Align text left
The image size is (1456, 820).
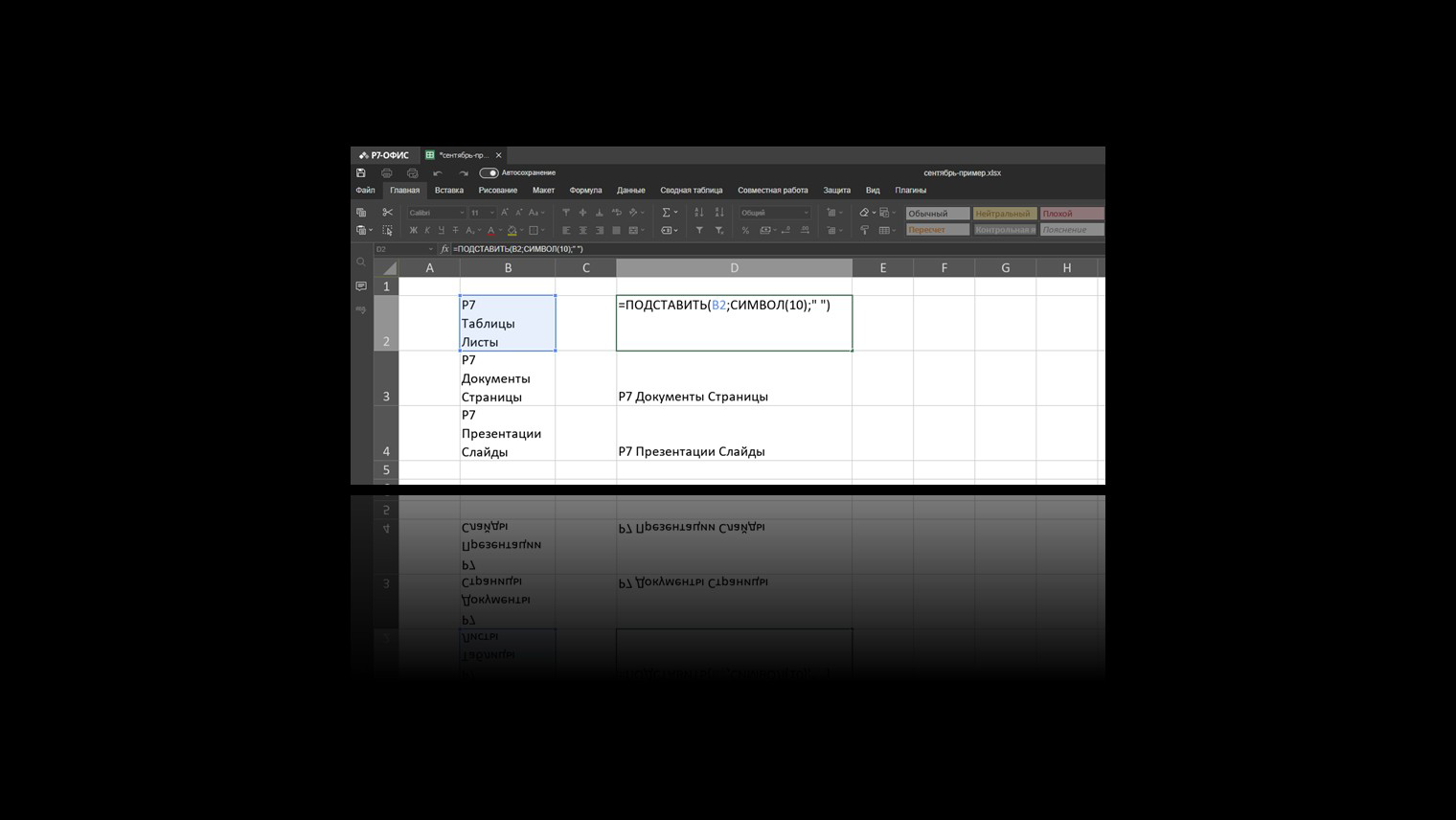[566, 231]
